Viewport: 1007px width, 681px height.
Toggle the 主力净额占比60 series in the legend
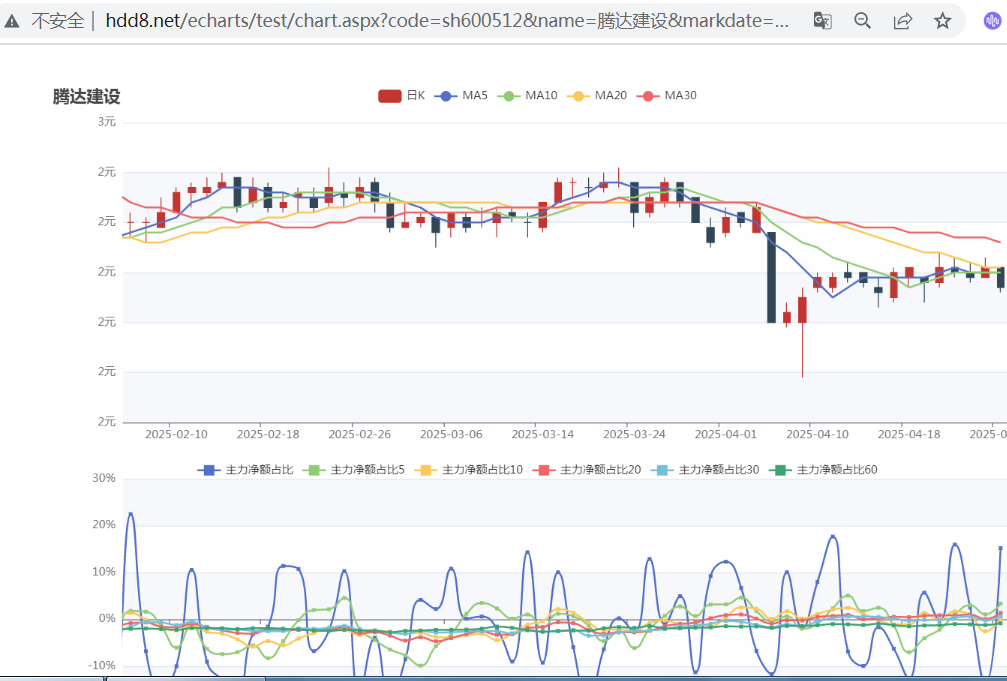823,470
